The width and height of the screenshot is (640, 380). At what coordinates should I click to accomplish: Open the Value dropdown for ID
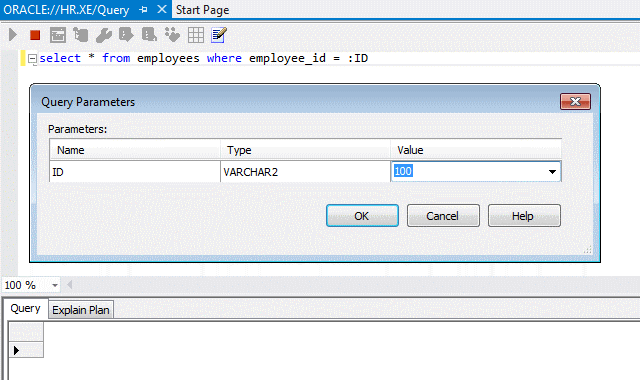(x=552, y=172)
